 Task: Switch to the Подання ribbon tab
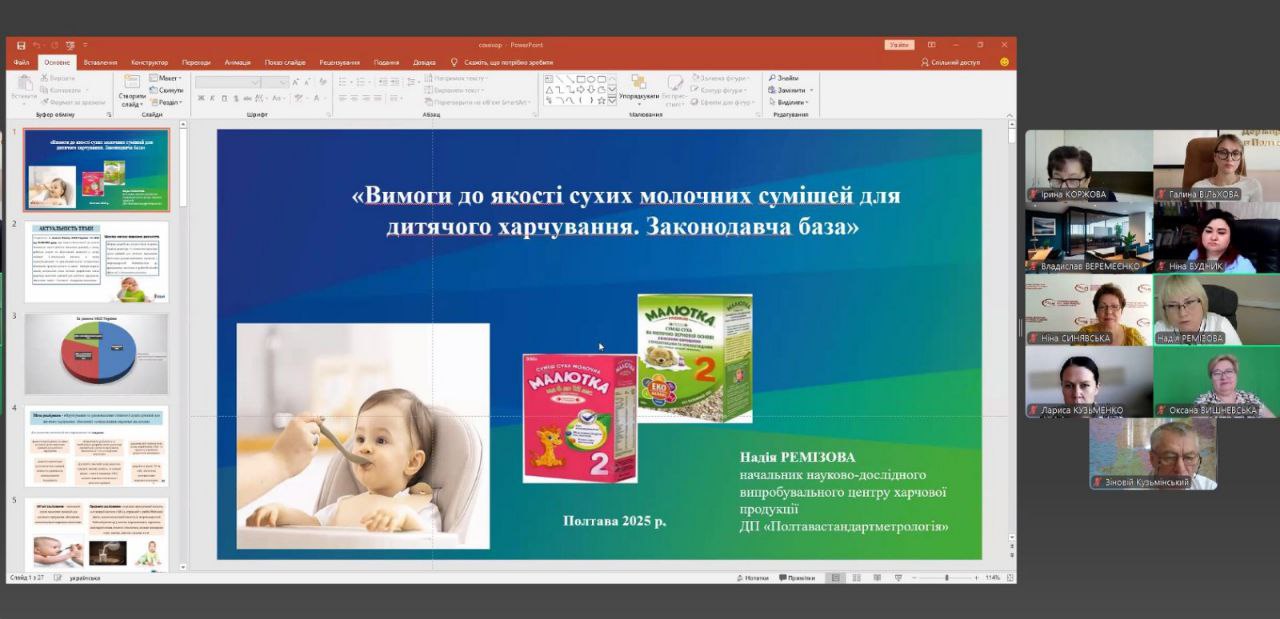[x=386, y=62]
